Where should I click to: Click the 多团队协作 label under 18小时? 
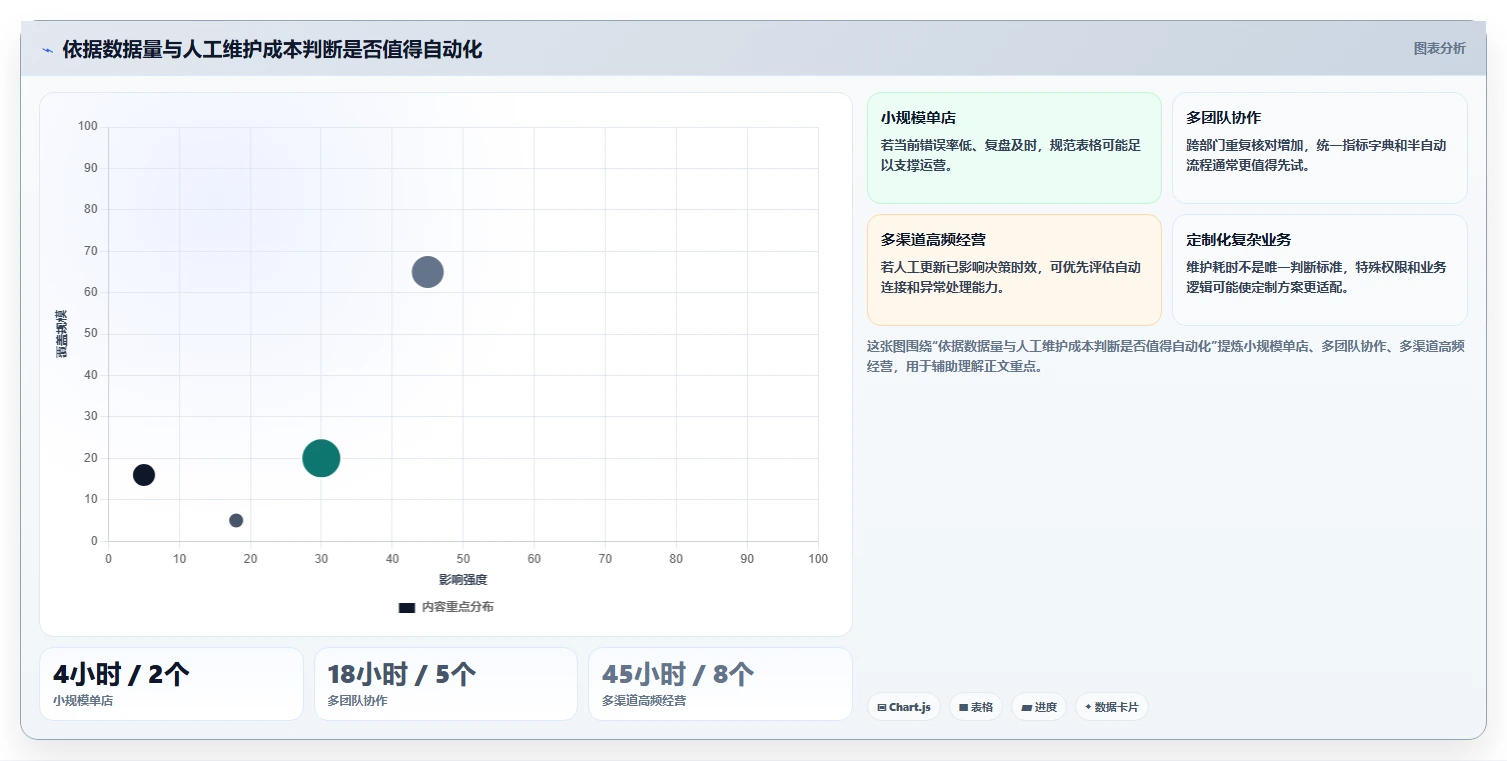tap(357, 701)
